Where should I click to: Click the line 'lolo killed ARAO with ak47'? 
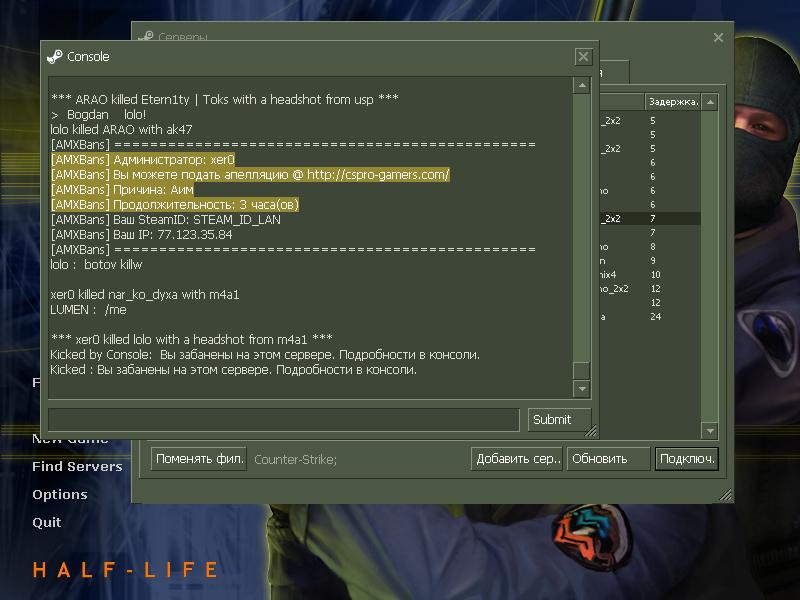(121, 130)
